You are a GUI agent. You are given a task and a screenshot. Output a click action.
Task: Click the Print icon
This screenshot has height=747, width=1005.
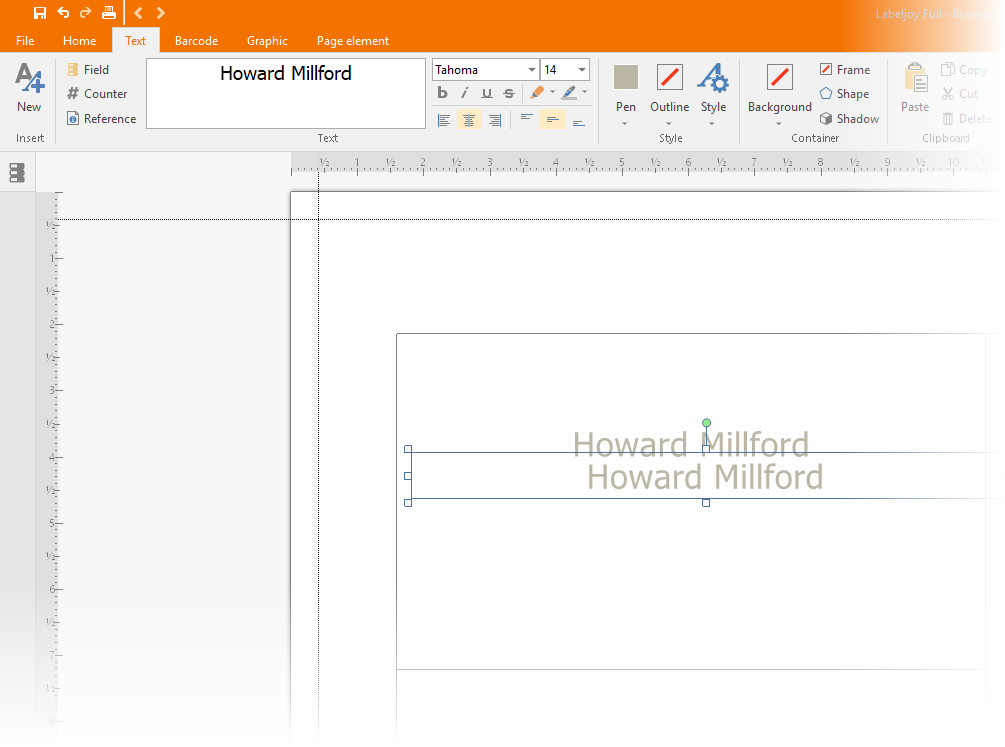(x=109, y=13)
